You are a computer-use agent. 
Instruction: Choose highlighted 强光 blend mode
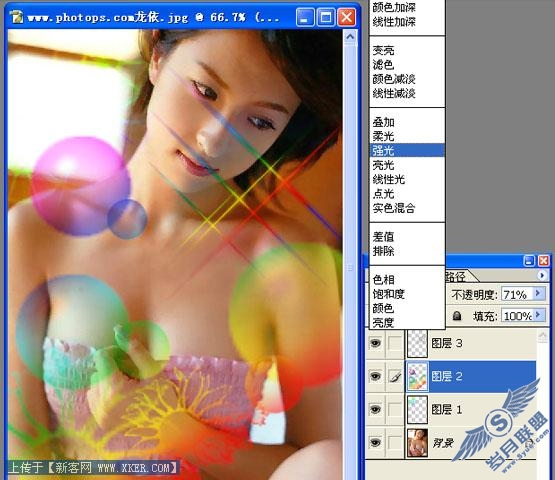[x=407, y=150]
